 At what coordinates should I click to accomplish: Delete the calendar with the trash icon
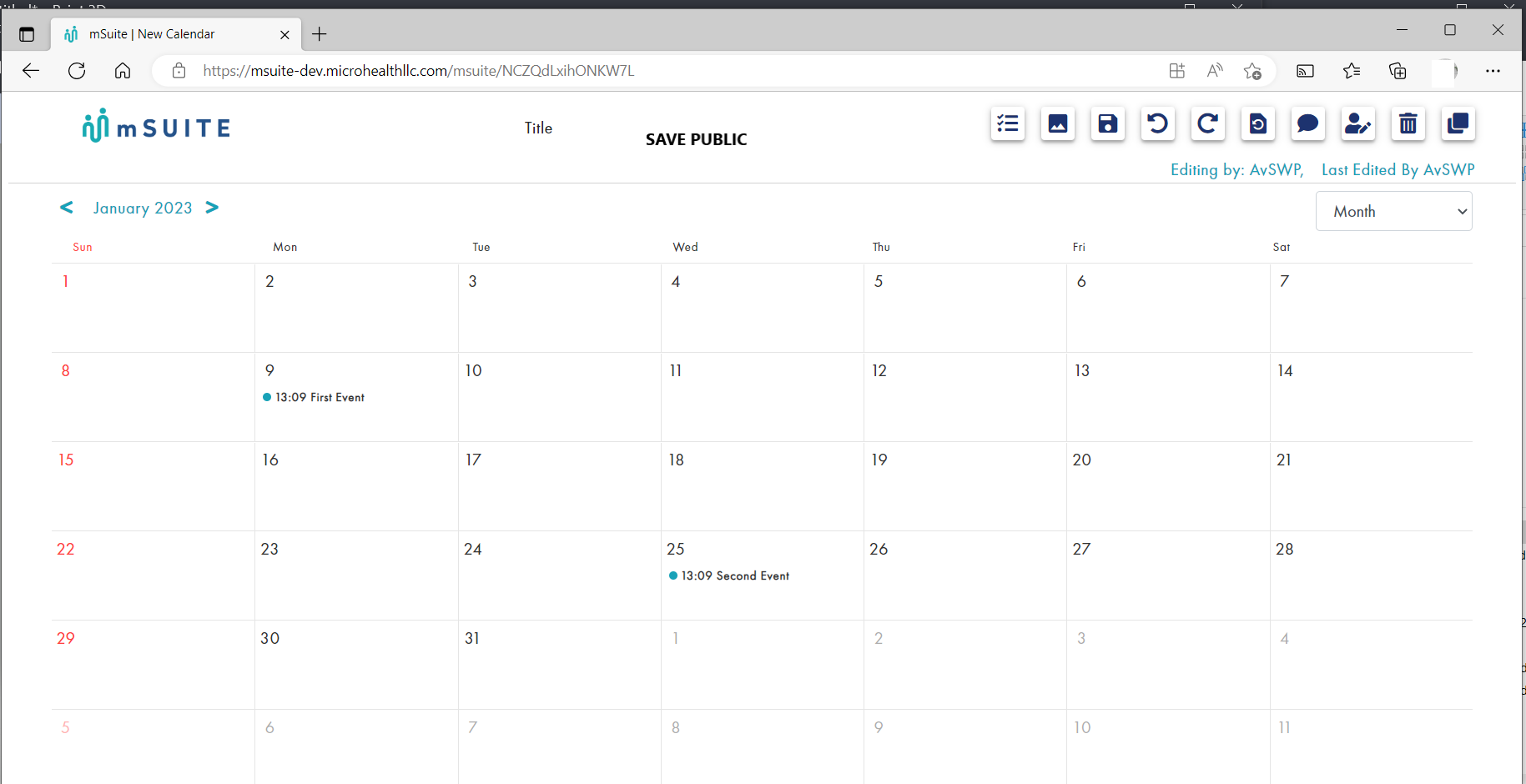coord(1408,123)
